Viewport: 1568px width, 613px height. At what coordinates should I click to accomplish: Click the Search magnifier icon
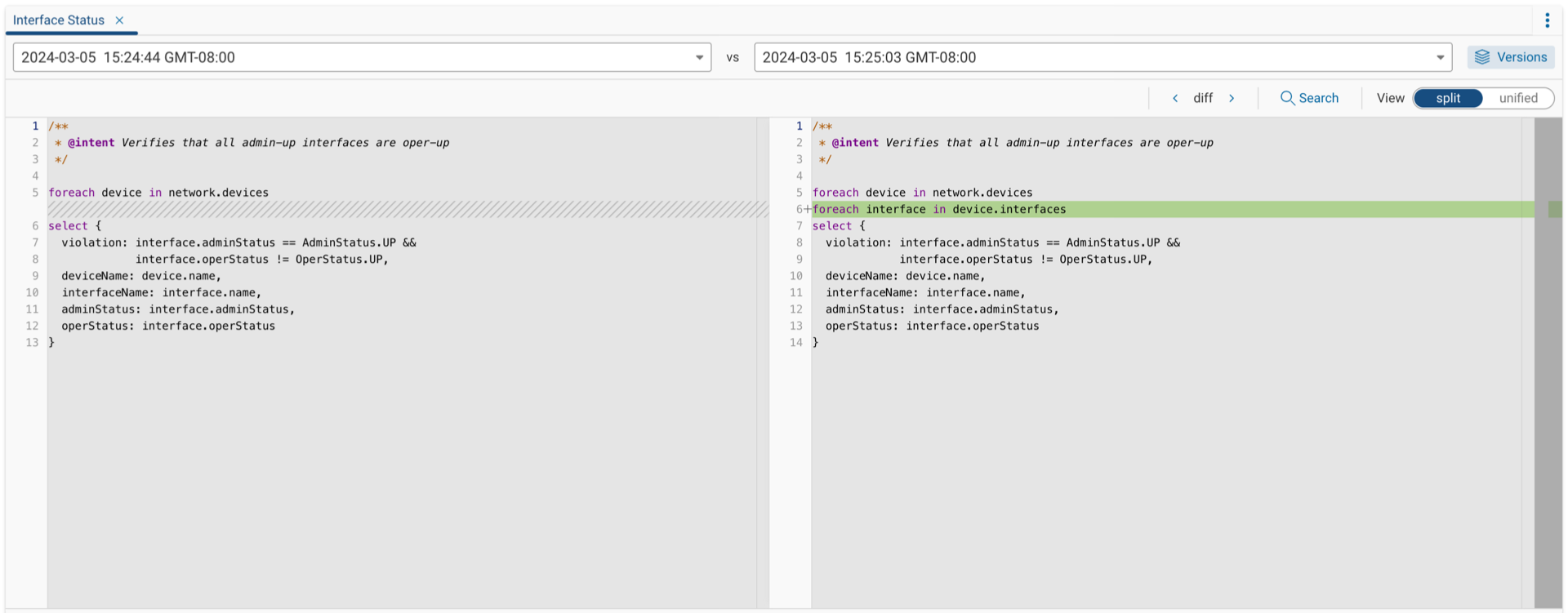pos(1287,98)
